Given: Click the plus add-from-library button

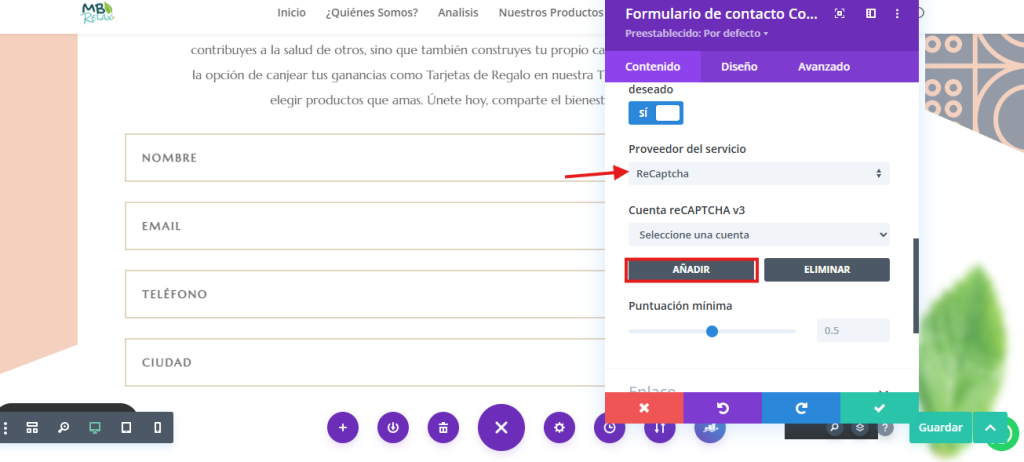Looking at the screenshot, I should [343, 428].
